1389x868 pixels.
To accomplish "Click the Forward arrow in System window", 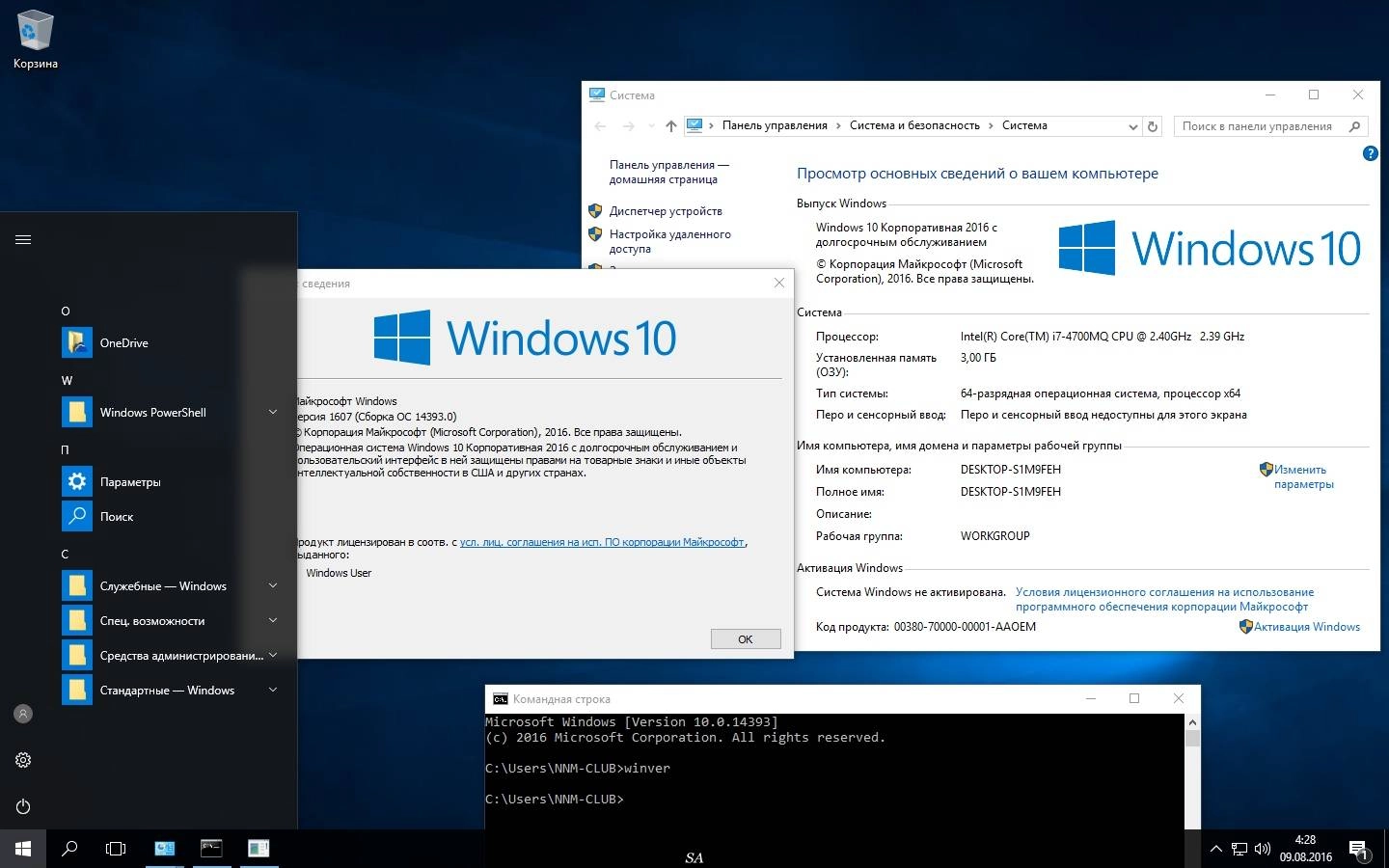I will (628, 126).
